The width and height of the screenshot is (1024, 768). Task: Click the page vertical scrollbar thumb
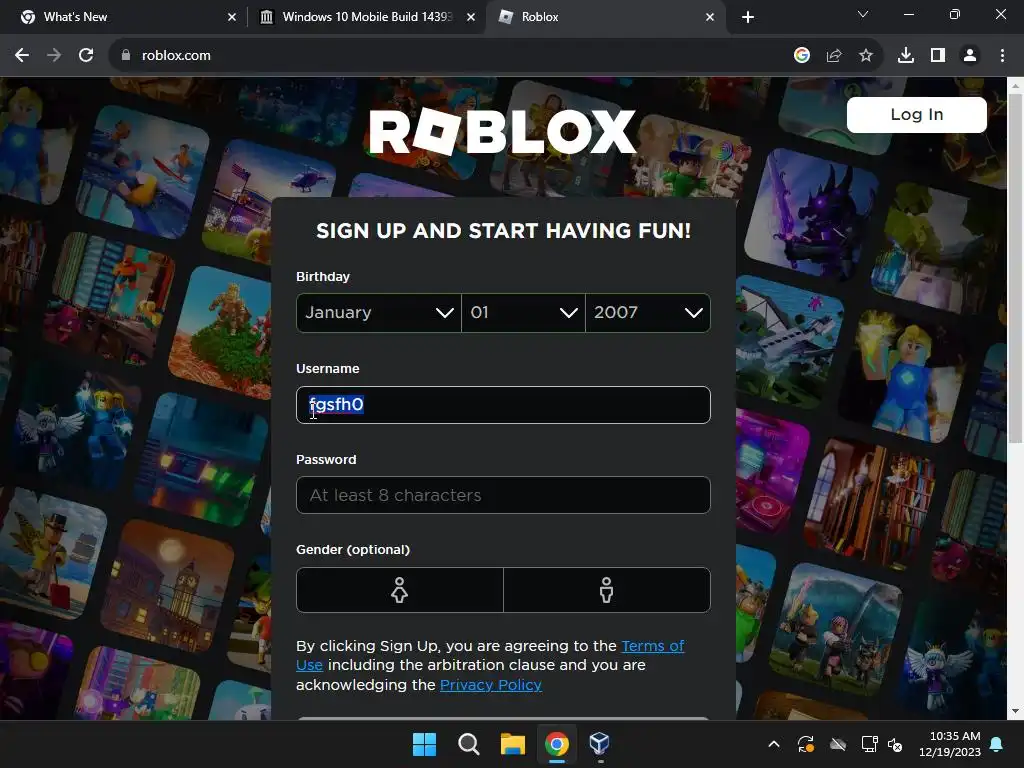(1015, 268)
